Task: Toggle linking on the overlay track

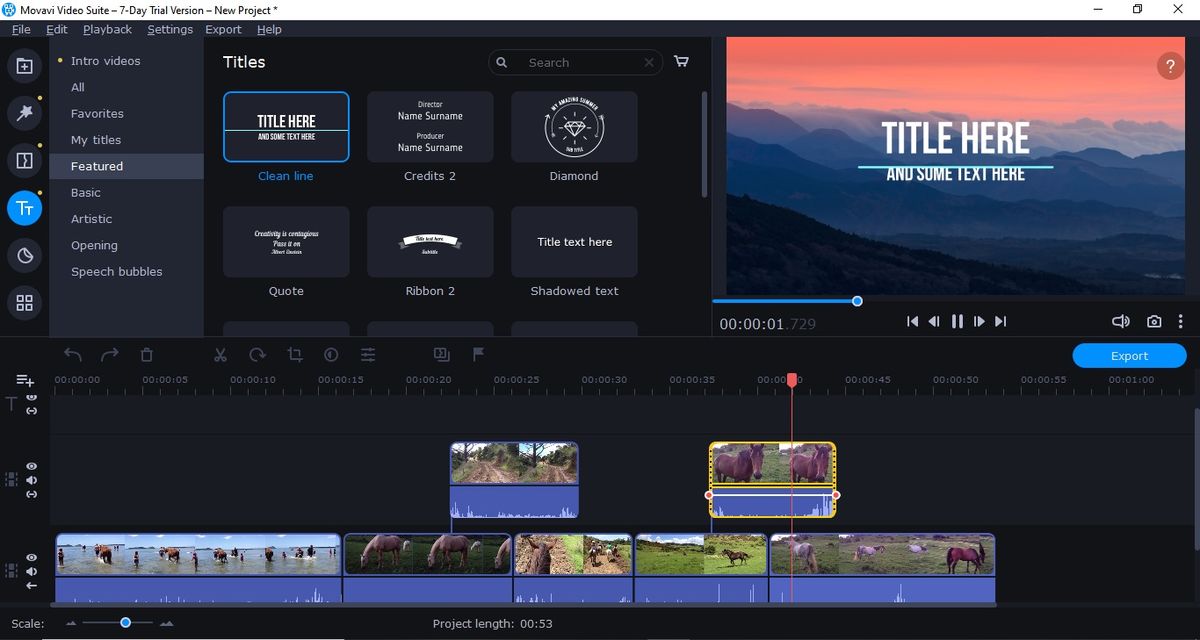Action: (31, 493)
